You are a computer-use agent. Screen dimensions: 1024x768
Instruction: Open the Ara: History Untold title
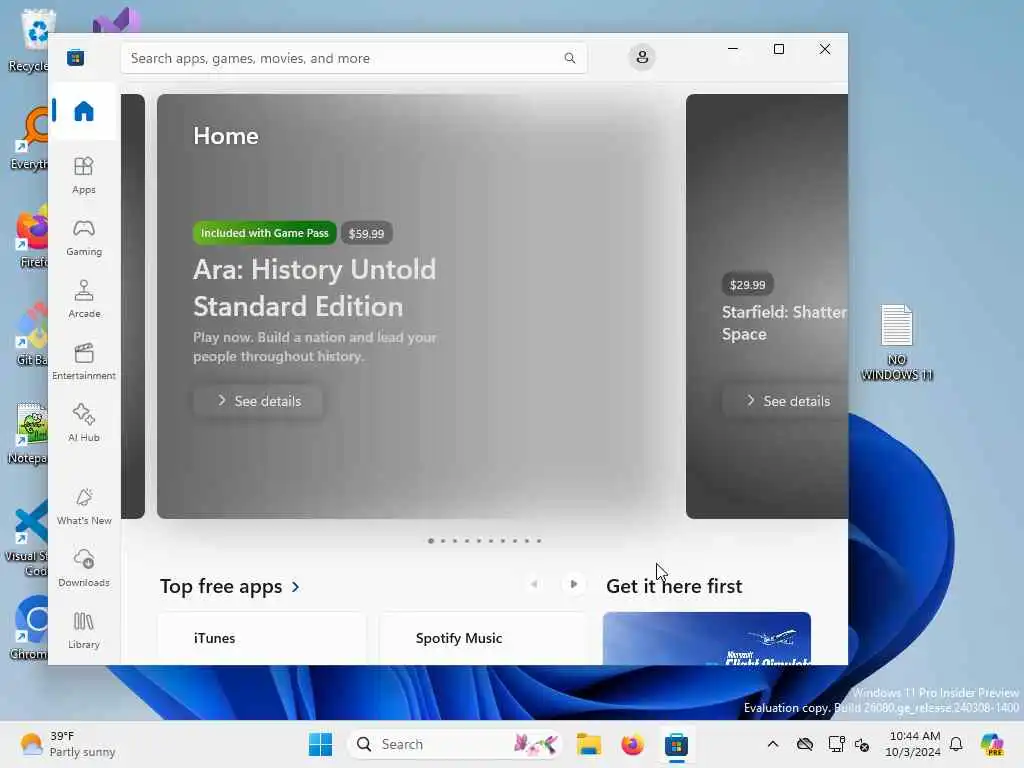[314, 288]
